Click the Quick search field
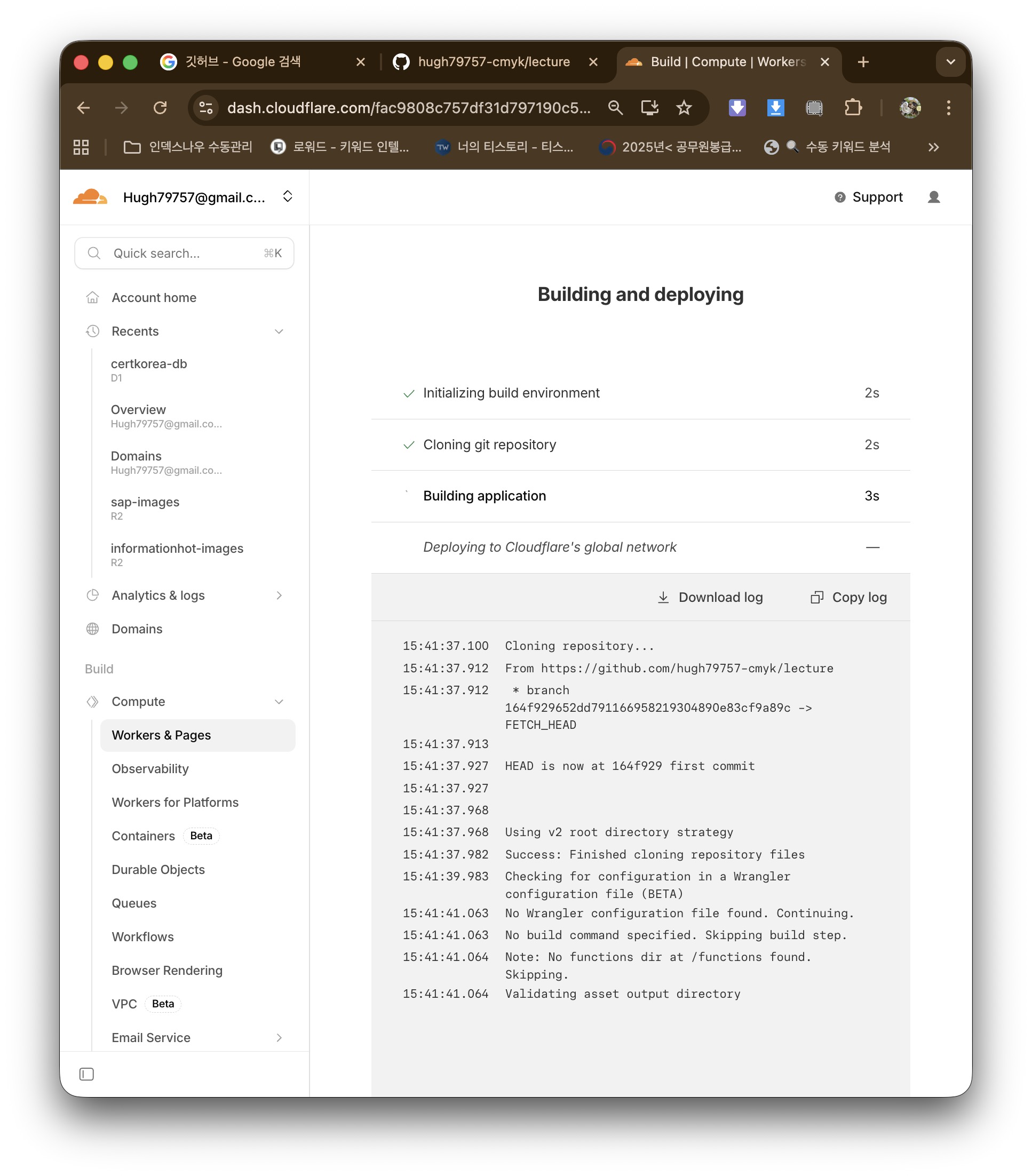The height and width of the screenshot is (1176, 1032). [x=184, y=253]
